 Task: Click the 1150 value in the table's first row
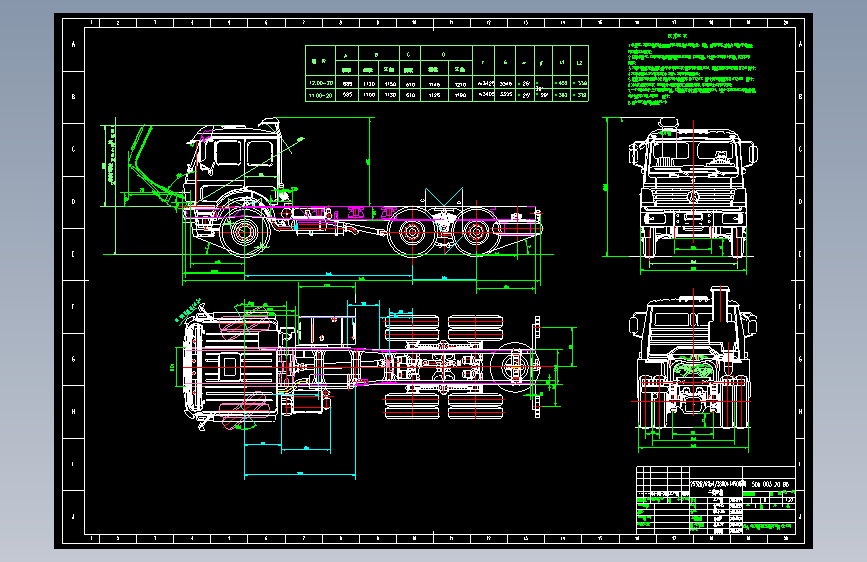(390, 84)
